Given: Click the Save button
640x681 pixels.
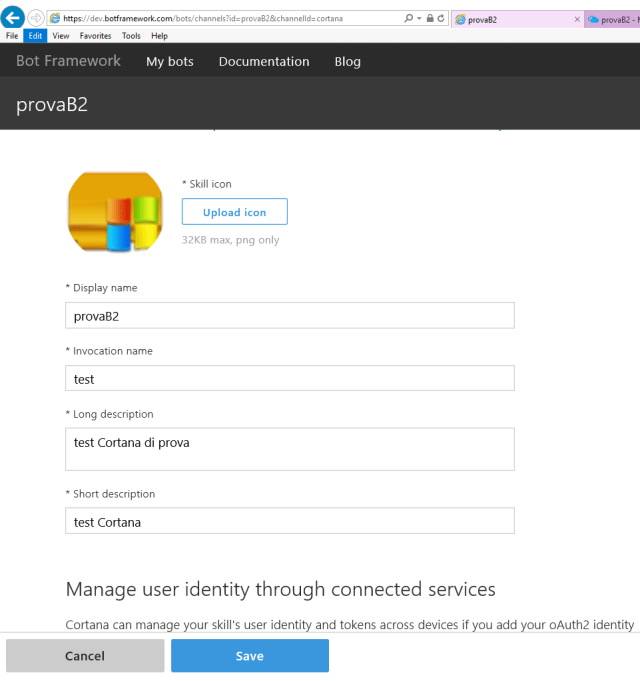Looking at the screenshot, I should (250, 655).
